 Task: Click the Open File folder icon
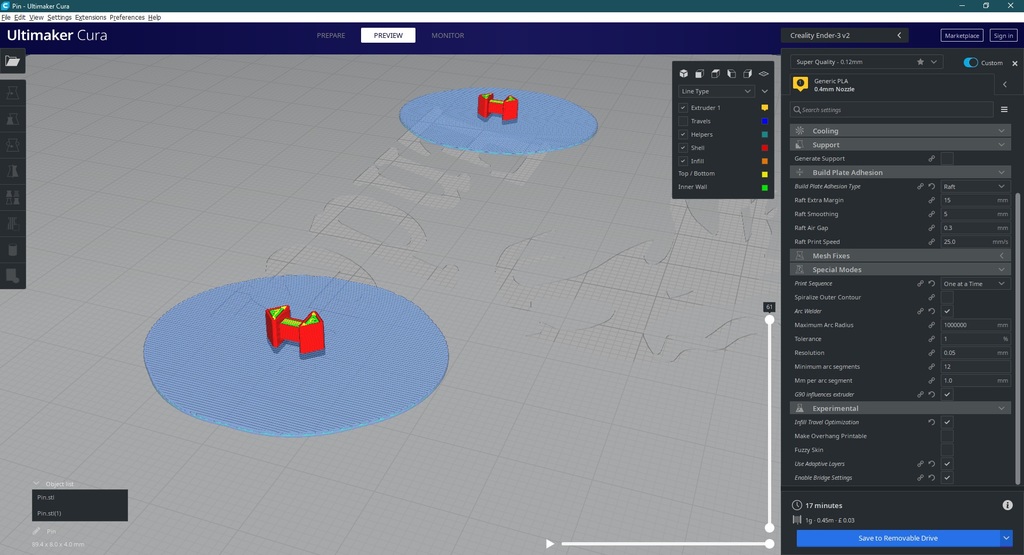click(12, 61)
